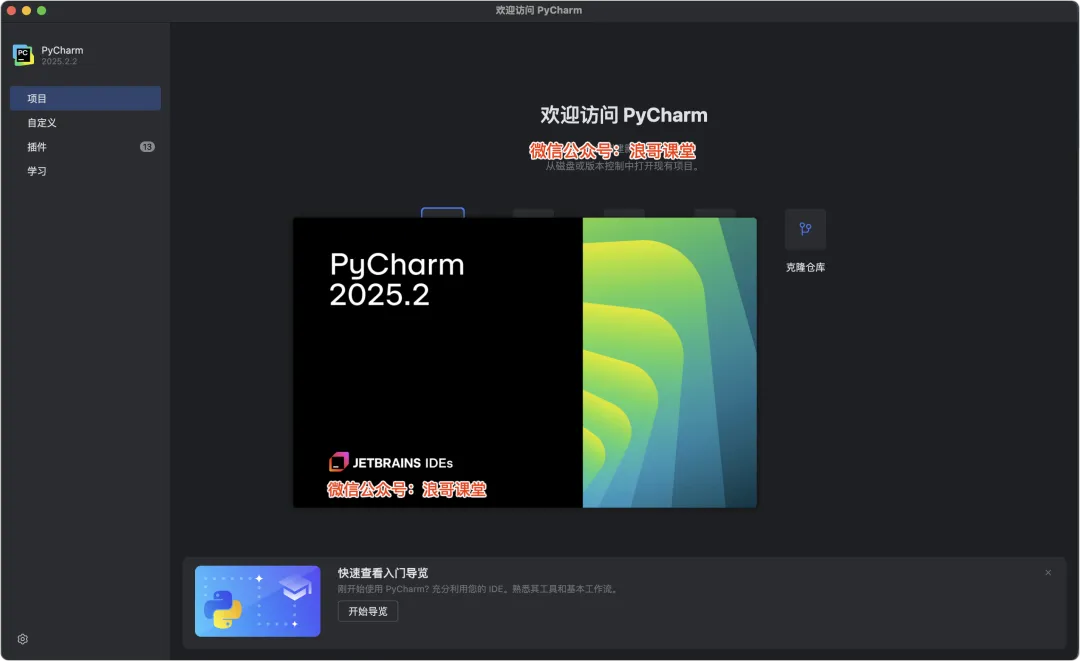Click the PyCharm 2025.2.2 version text
This screenshot has height=661, width=1080.
(59, 61)
